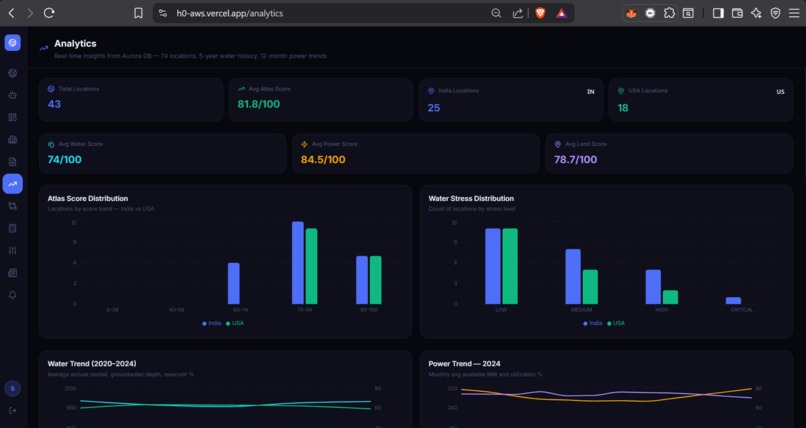The width and height of the screenshot is (806, 428).
Task: Click the USA bar for MEDIUM water stress
Action: (x=590, y=287)
